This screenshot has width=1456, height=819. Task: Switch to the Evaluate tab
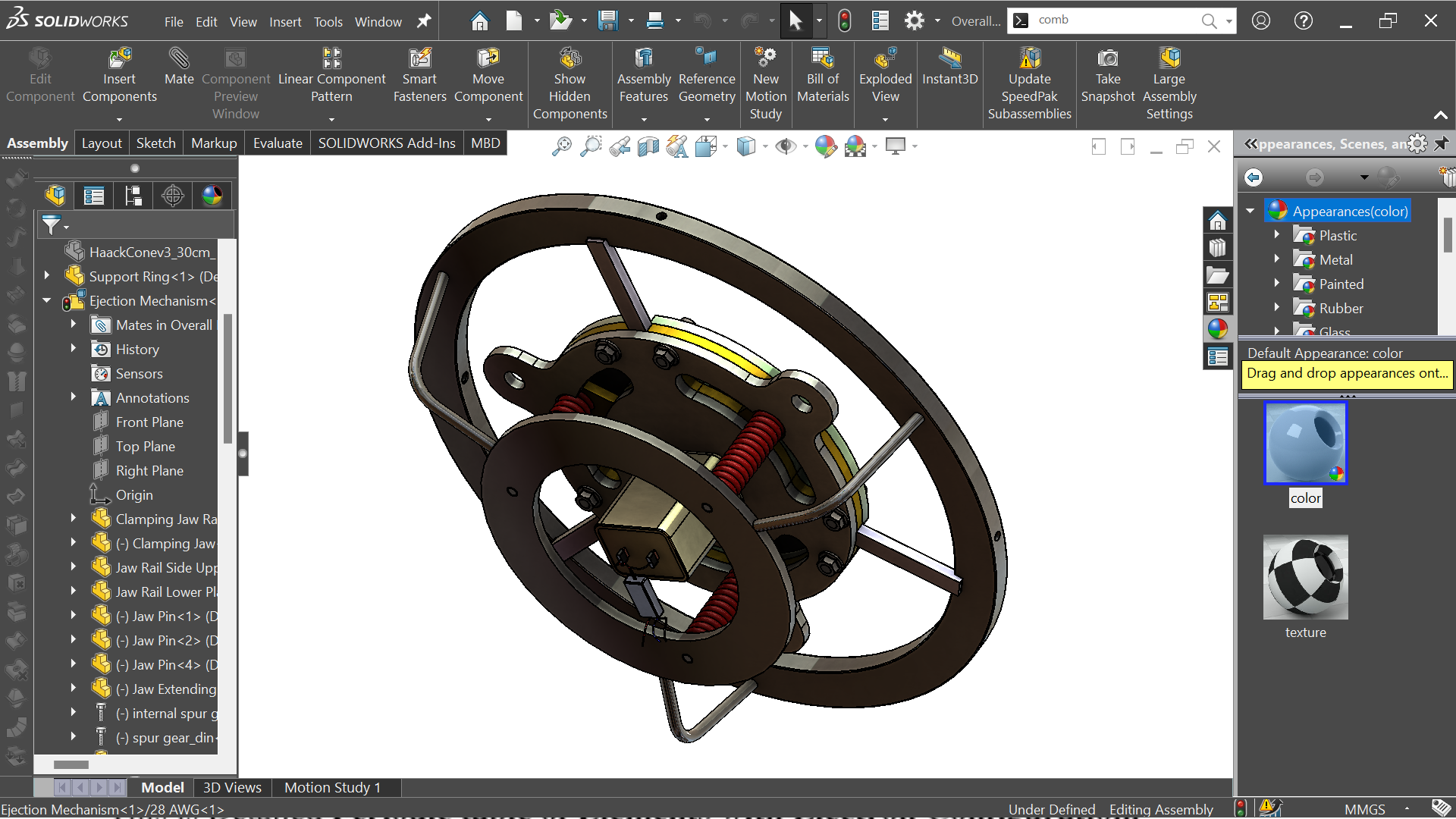(x=278, y=143)
